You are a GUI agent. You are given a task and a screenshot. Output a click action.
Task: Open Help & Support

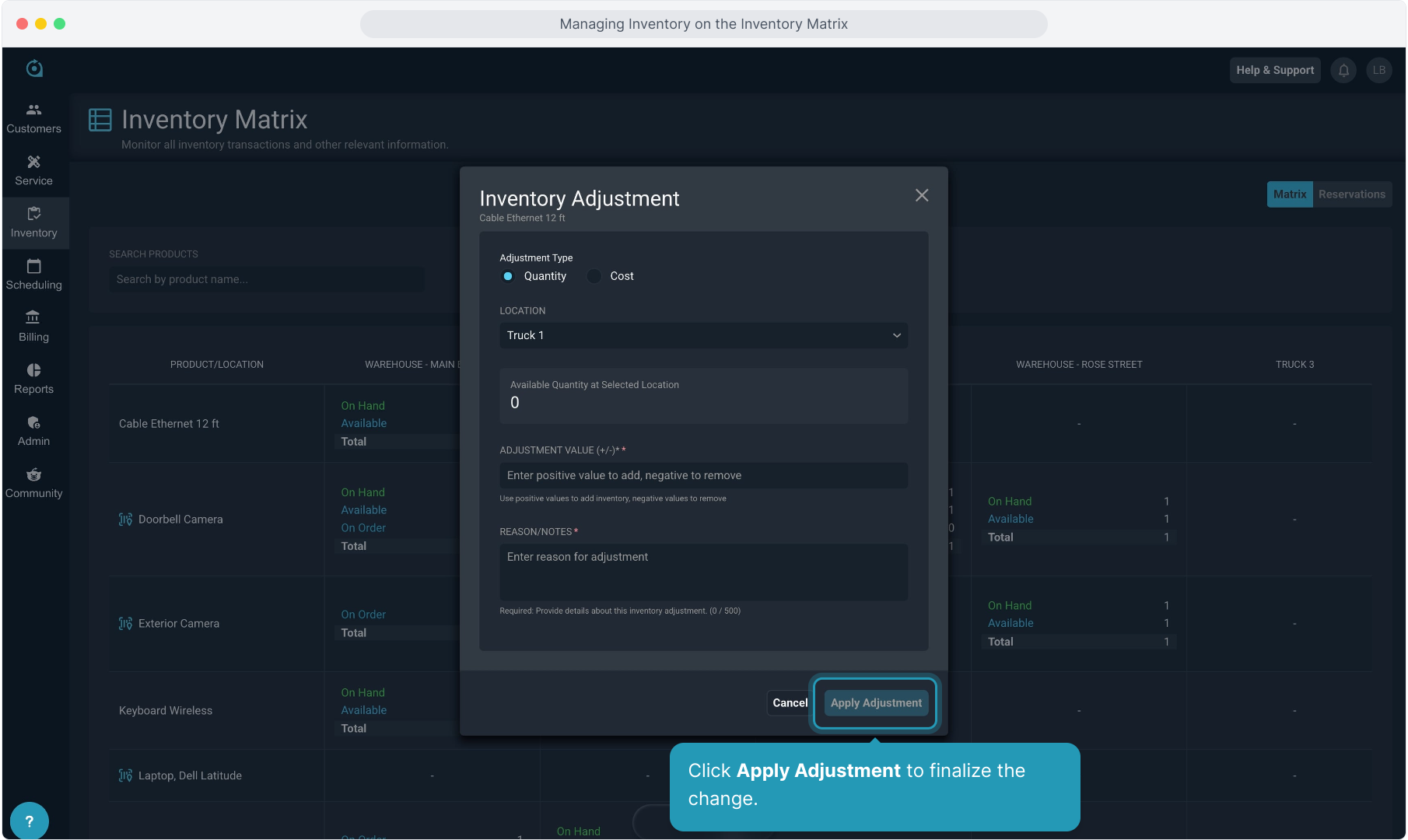pyautogui.click(x=1274, y=70)
